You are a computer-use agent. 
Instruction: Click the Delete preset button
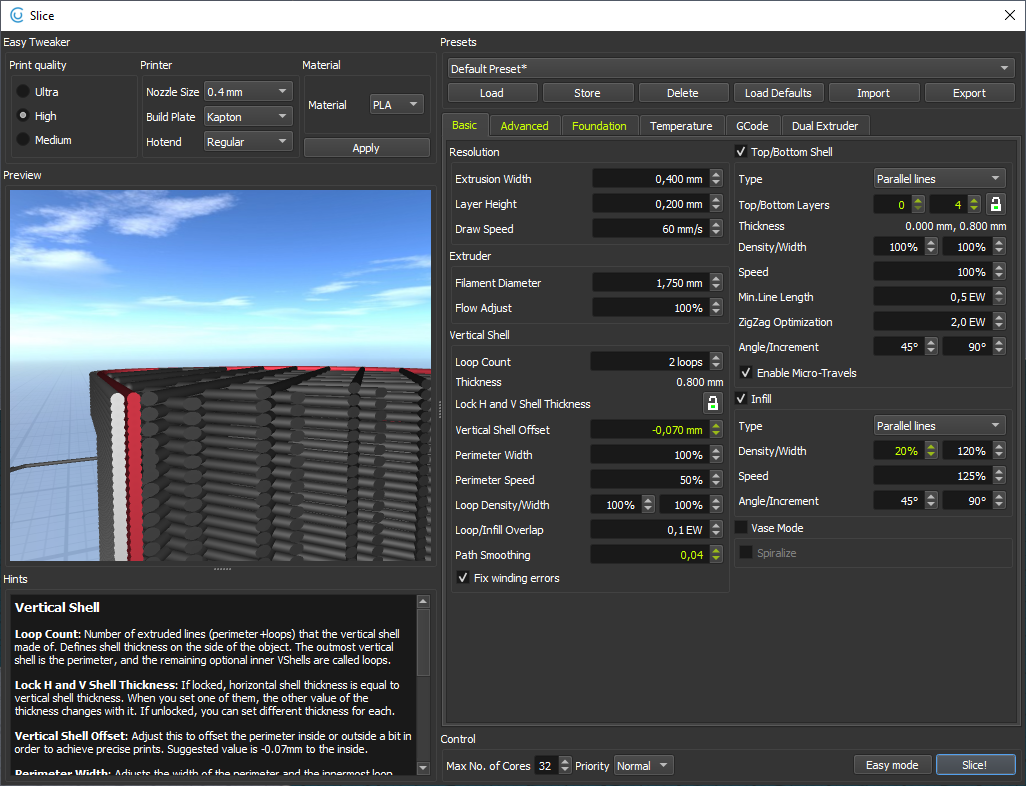tap(682, 93)
